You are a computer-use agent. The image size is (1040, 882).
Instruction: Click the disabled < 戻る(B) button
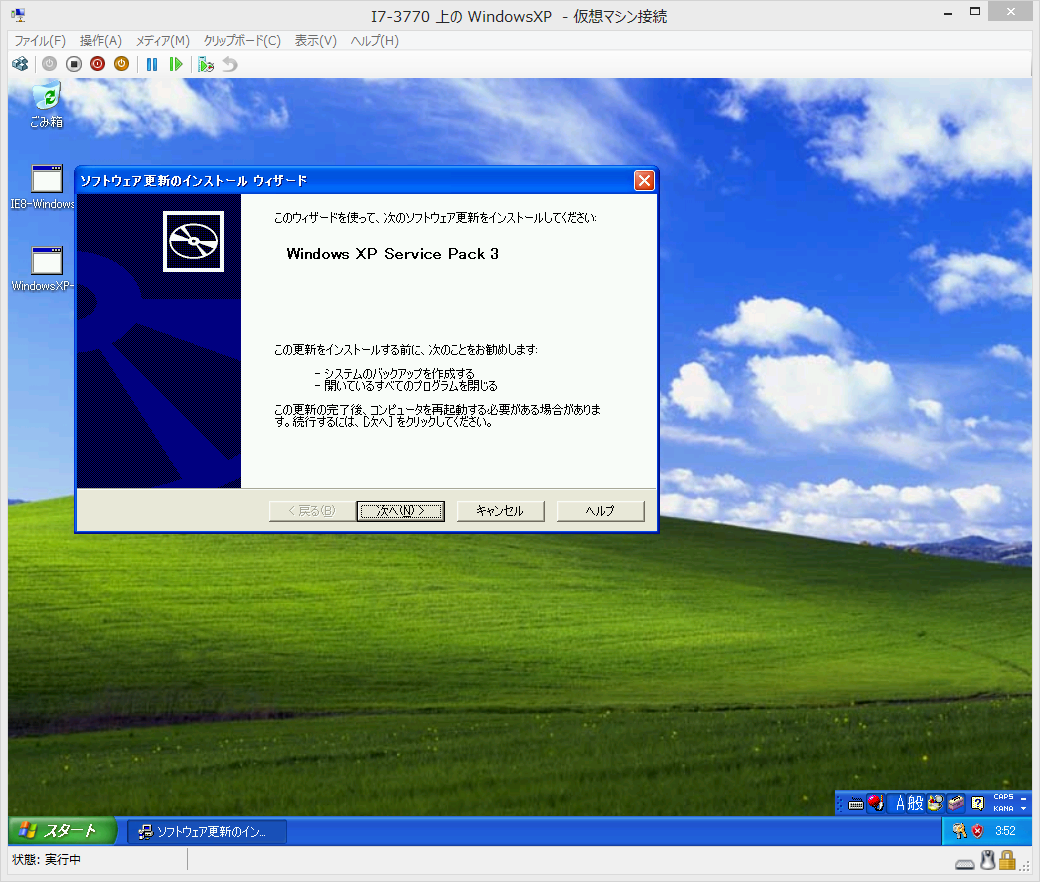click(312, 511)
